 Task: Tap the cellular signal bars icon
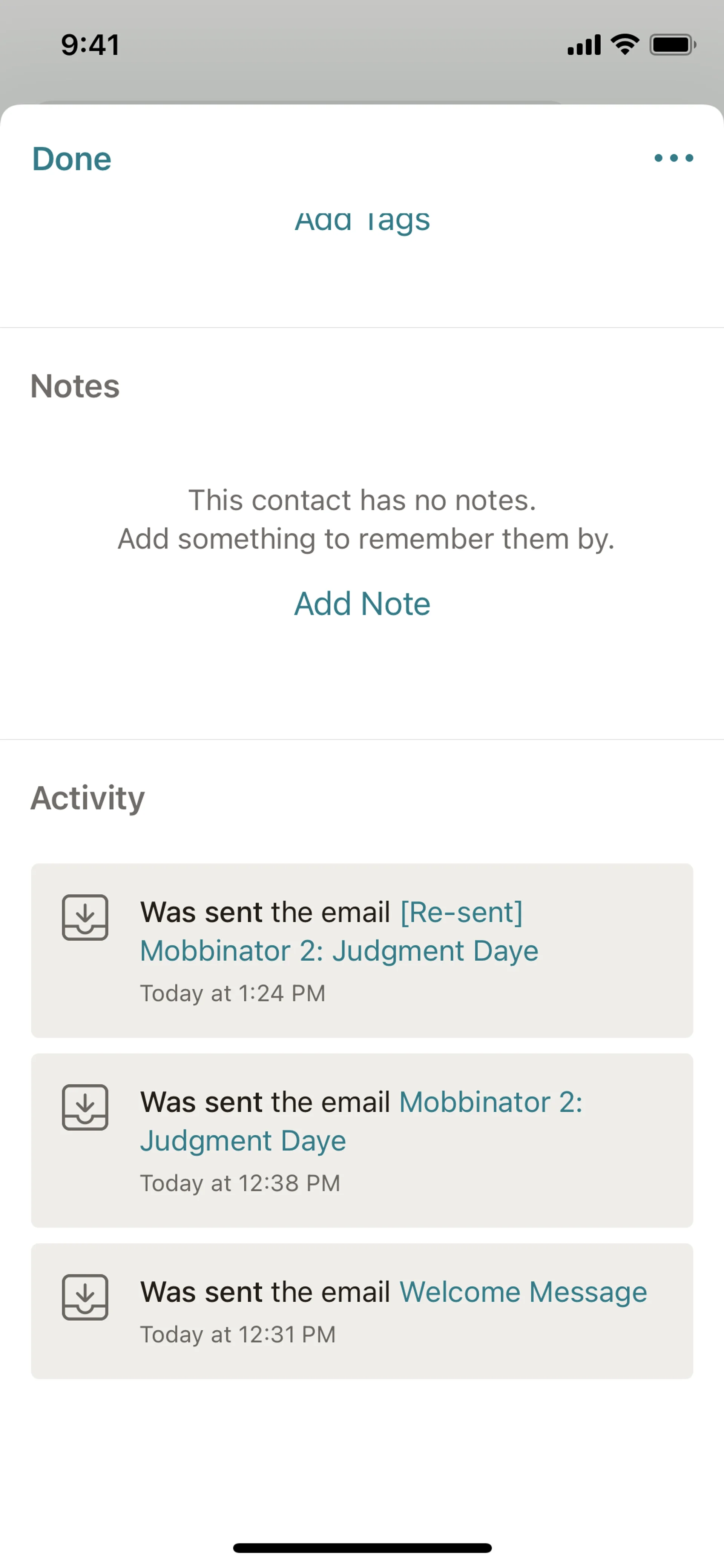(583, 45)
